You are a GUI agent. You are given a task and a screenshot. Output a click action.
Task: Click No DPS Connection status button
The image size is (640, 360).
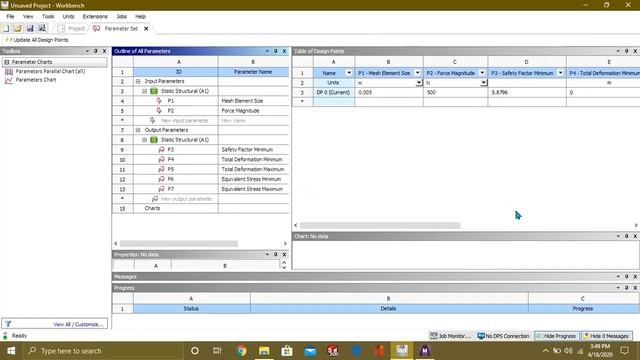coord(503,336)
